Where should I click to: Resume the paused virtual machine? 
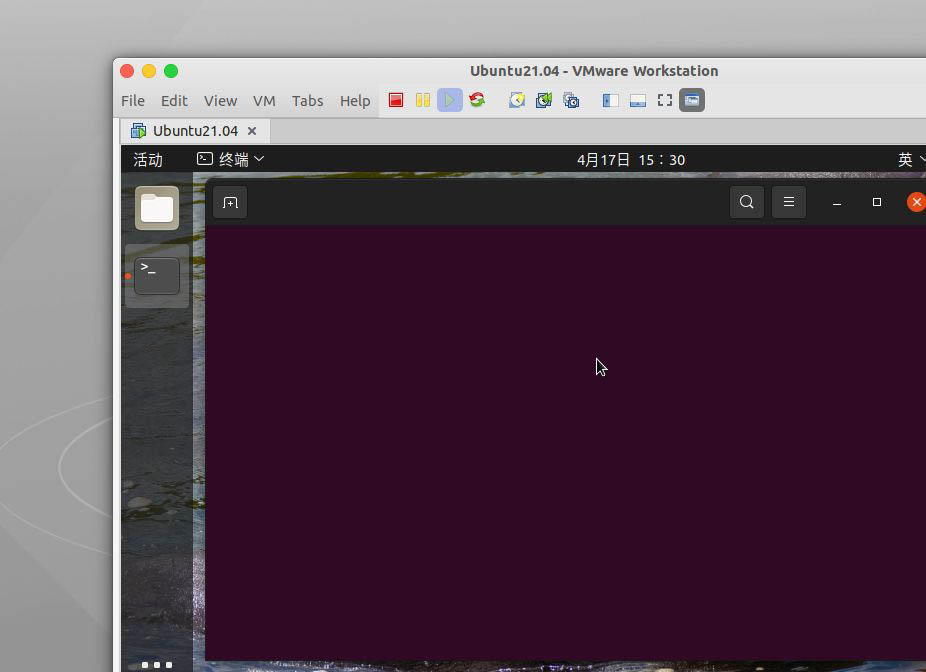point(449,100)
